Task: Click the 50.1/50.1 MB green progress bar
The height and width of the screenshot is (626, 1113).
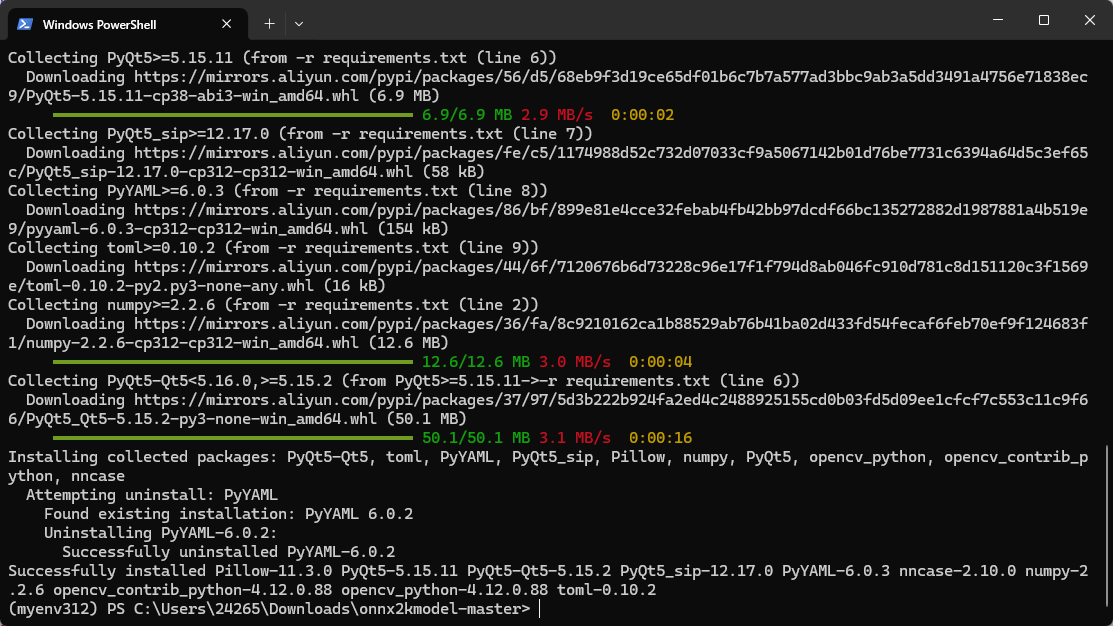Action: (x=232, y=438)
